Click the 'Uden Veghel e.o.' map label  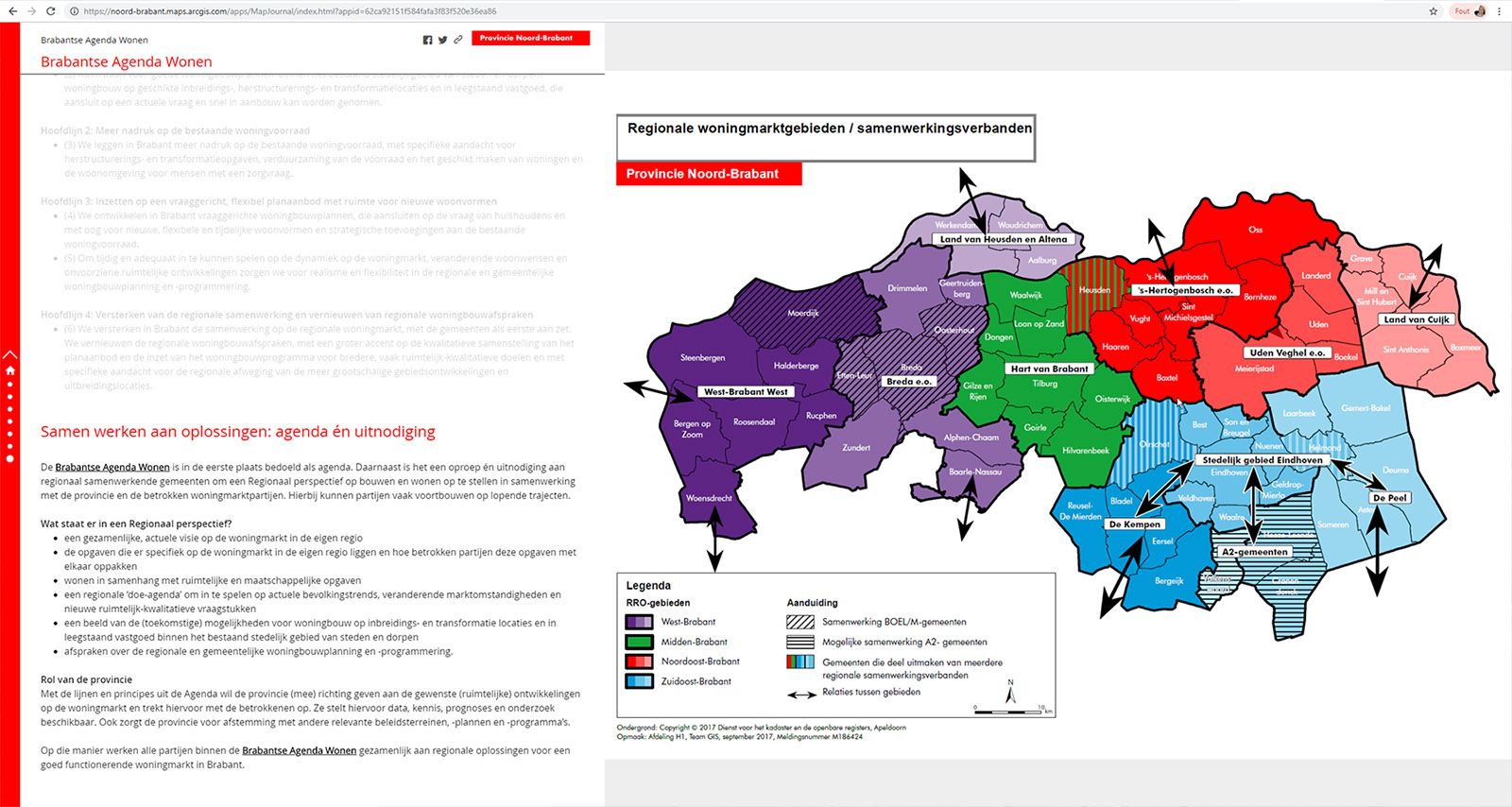click(x=1288, y=352)
